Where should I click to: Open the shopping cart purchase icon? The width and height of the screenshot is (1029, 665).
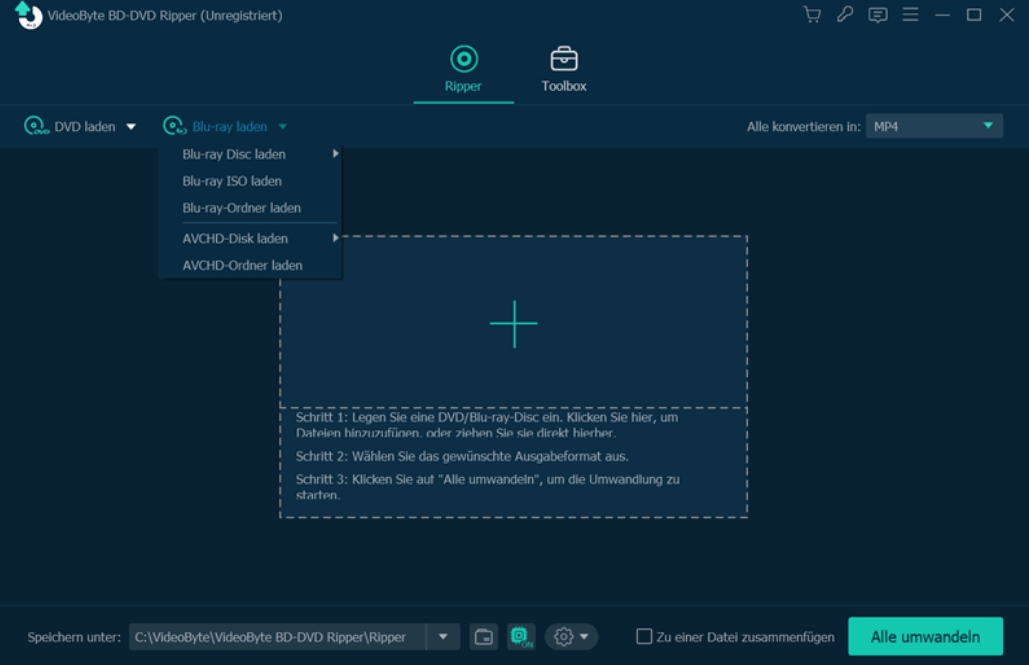coord(812,14)
